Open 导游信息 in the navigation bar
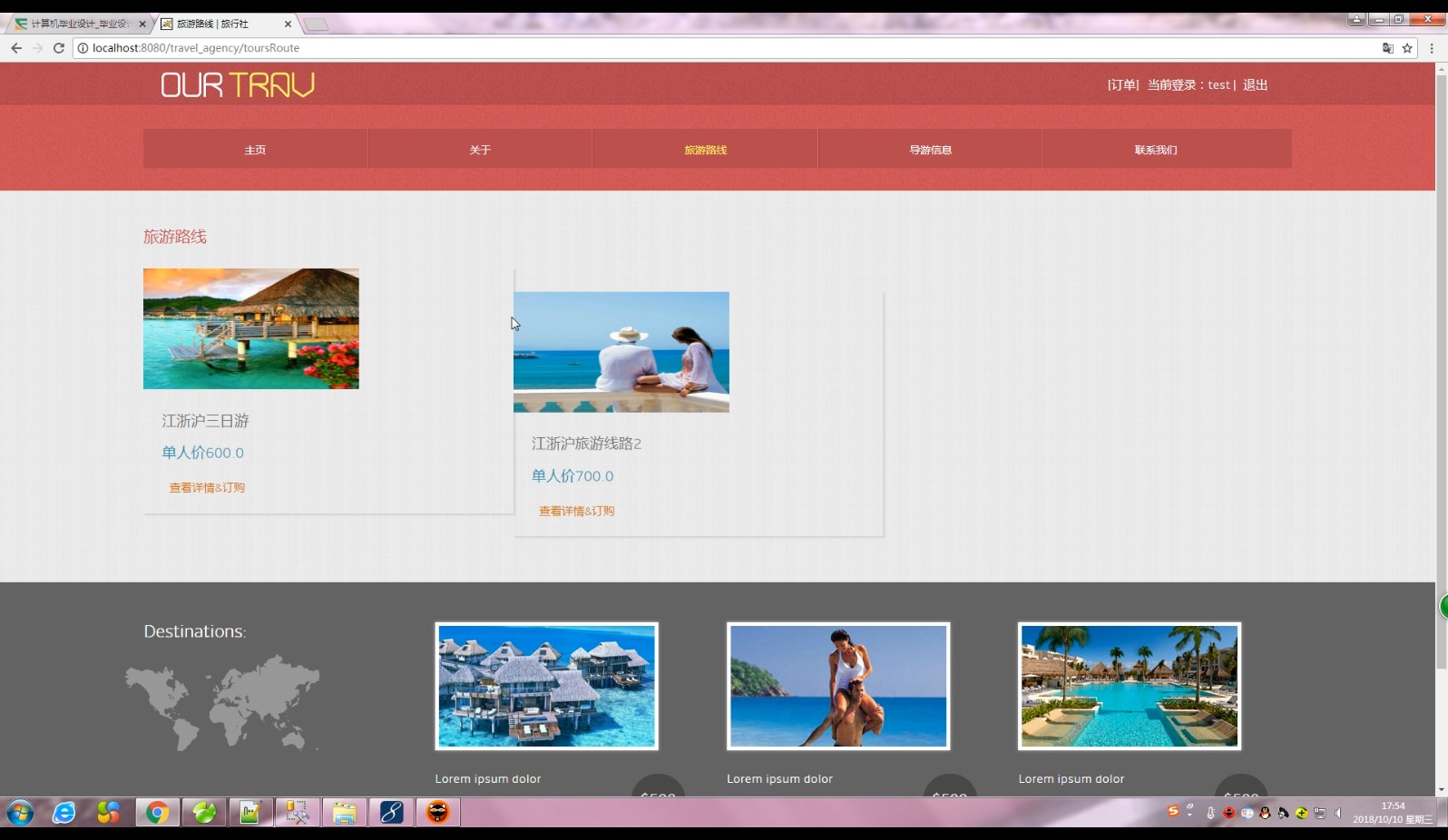Image resolution: width=1448 pixels, height=840 pixels. [930, 149]
